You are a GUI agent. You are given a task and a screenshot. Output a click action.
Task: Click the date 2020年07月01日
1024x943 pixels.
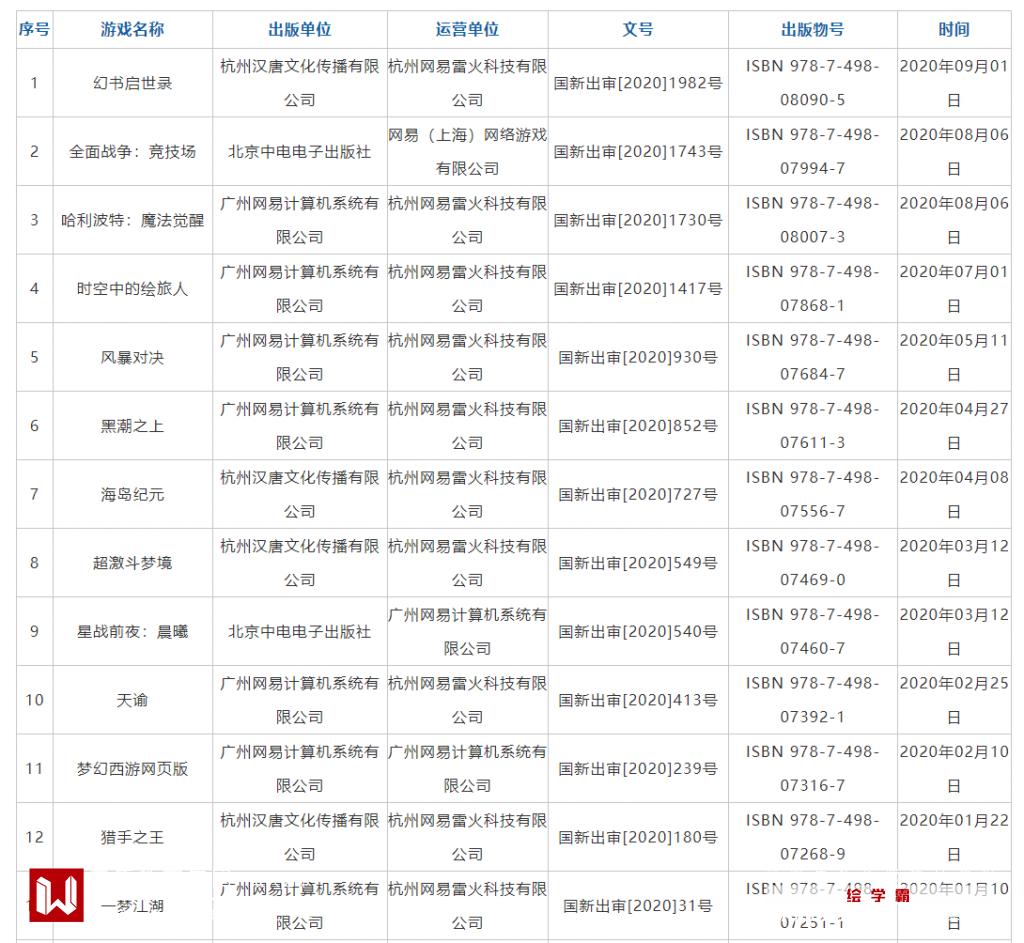(x=953, y=289)
